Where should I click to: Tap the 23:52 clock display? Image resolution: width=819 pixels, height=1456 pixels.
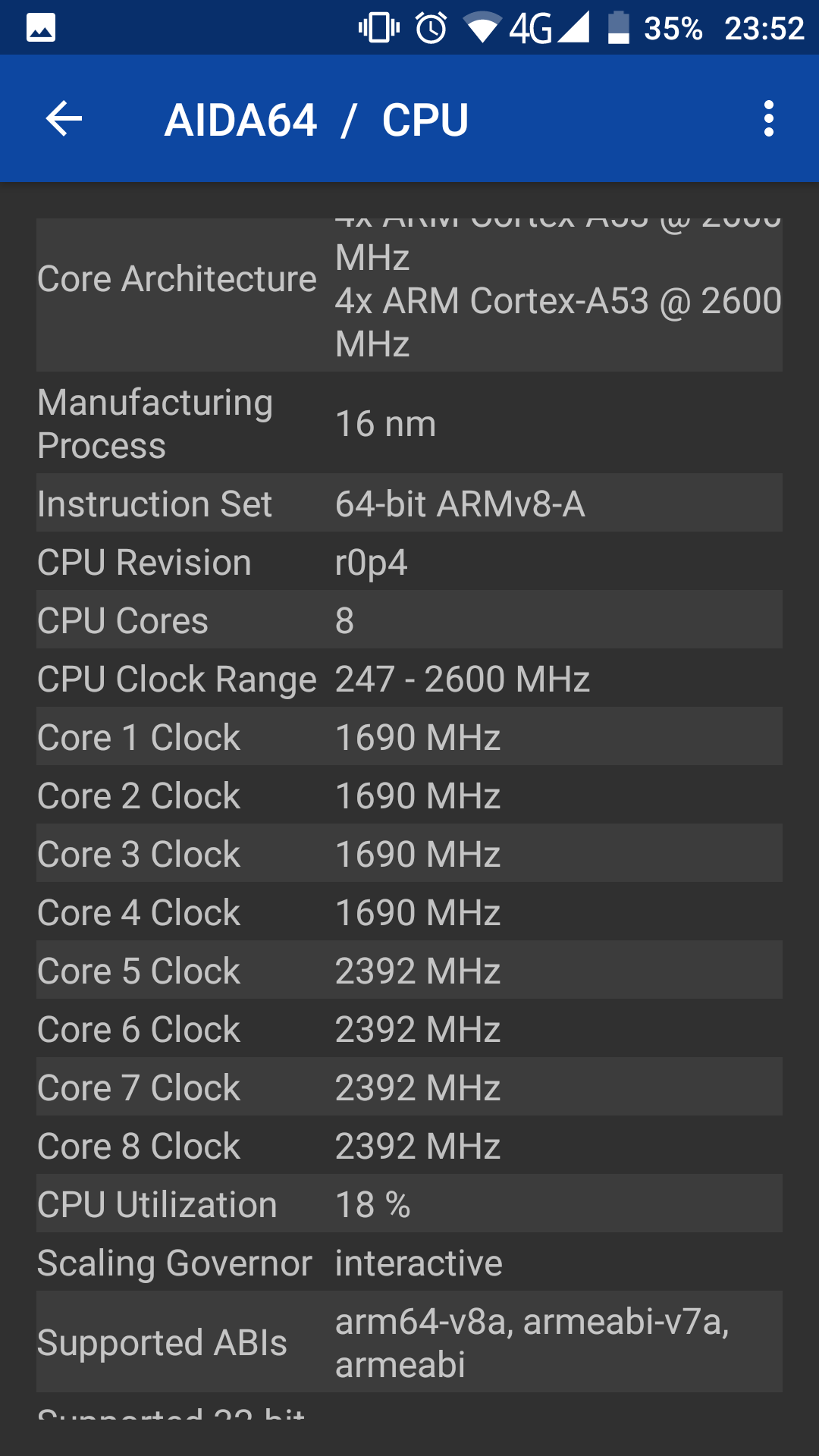764,28
